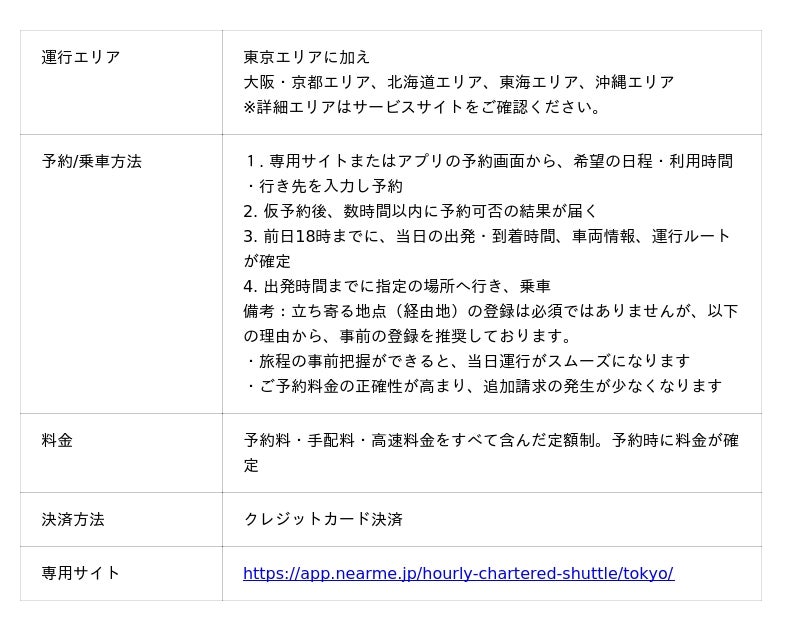The image size is (800, 631).
Task: Click the 専用サイト row label
Action: 81,573
